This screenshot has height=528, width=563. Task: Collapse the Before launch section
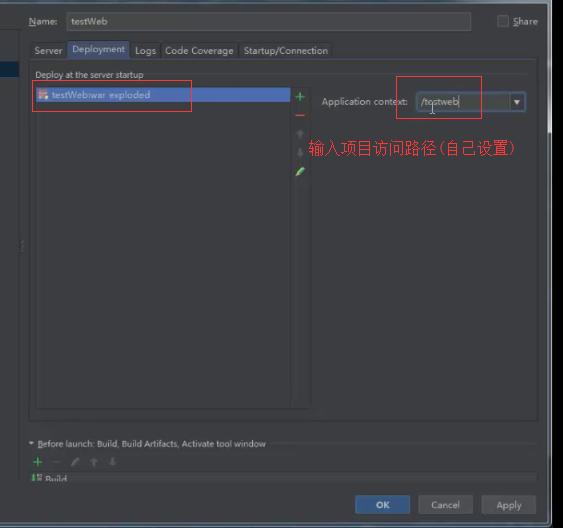(31, 443)
